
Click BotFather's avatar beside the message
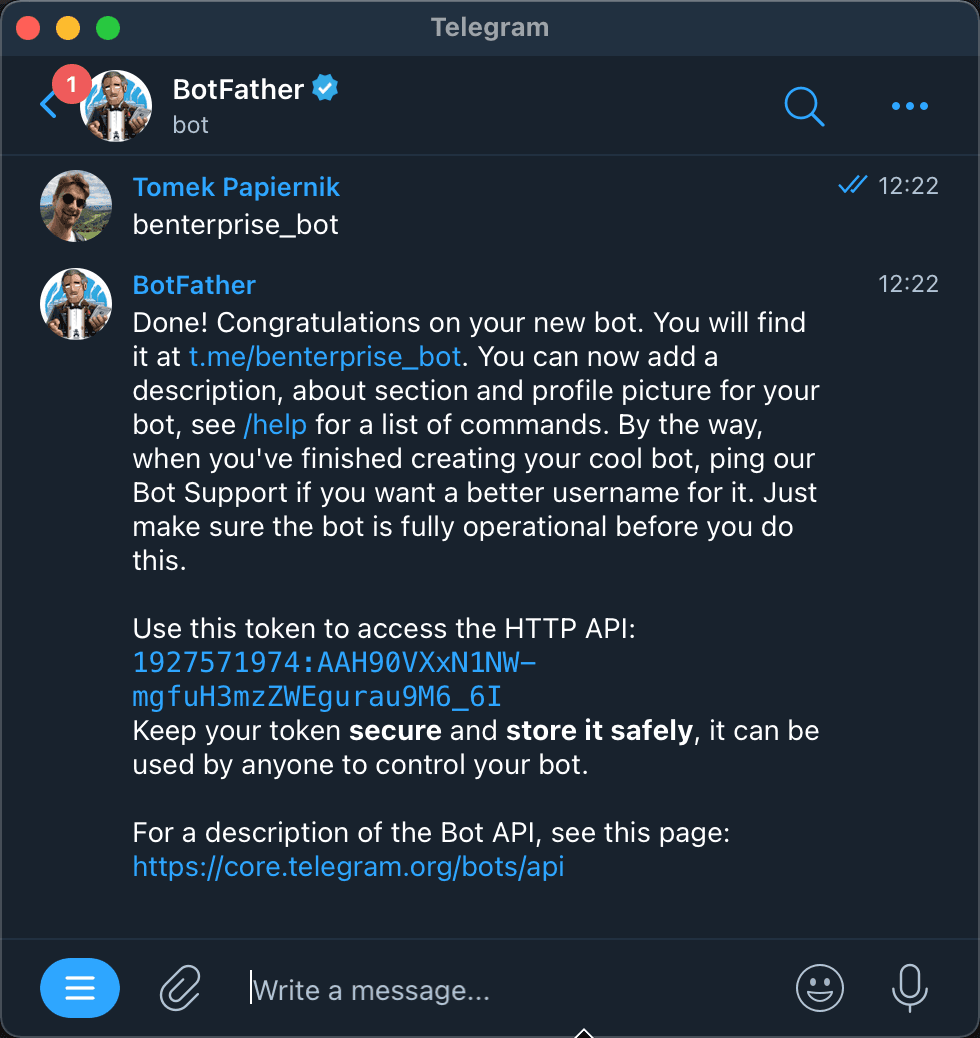(76, 304)
